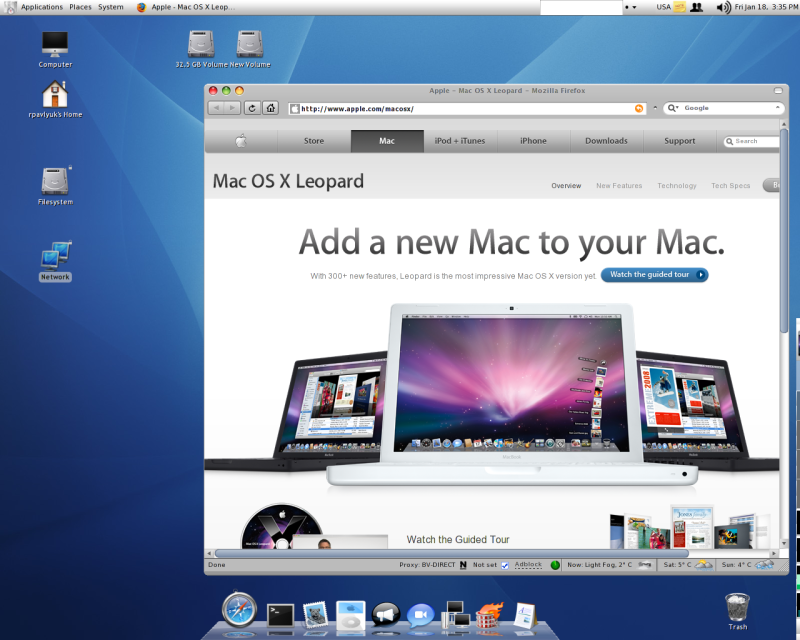Screen dimensions: 800x640
Task: Launch the computers network dock icon
Action: point(456,614)
